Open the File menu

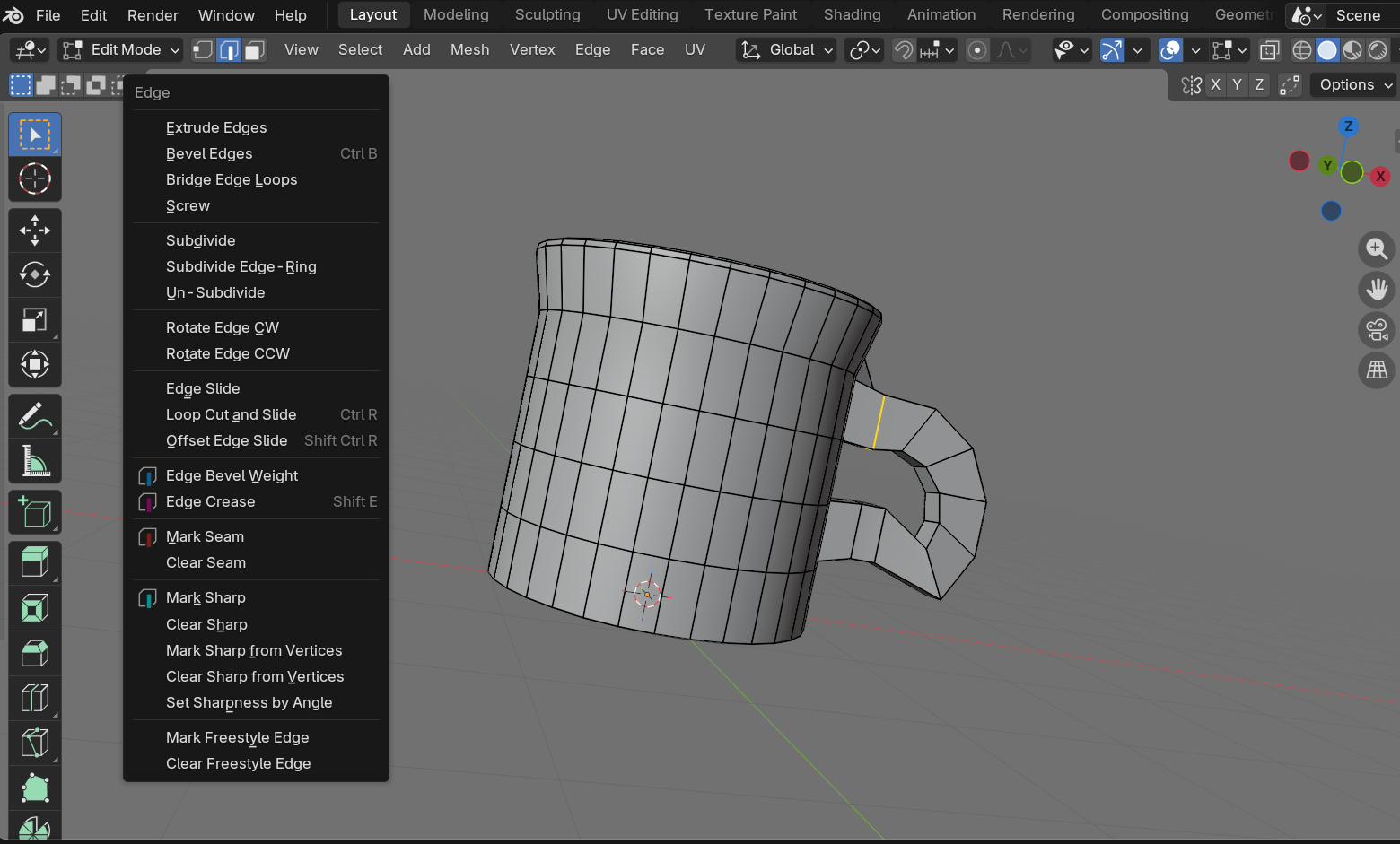point(48,15)
